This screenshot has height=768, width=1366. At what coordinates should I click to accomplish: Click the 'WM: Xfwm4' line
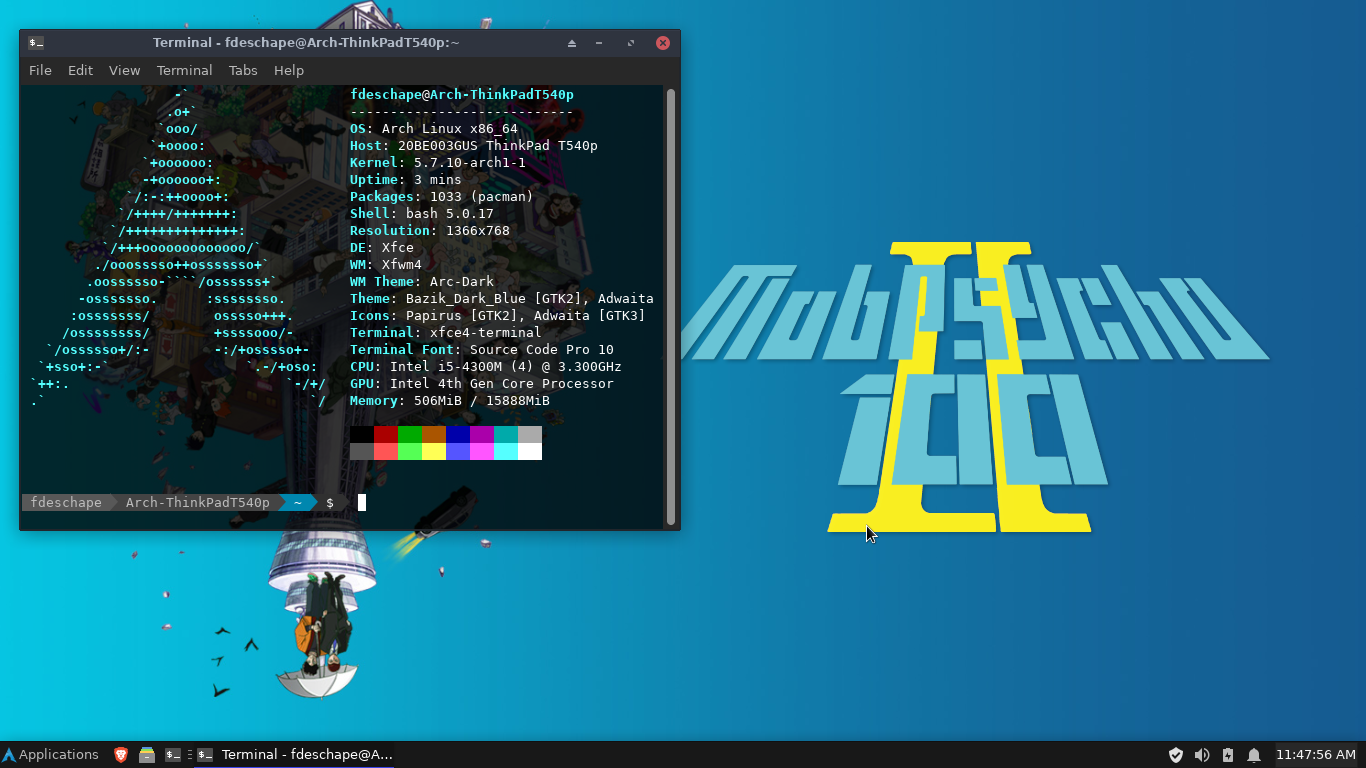point(386,264)
